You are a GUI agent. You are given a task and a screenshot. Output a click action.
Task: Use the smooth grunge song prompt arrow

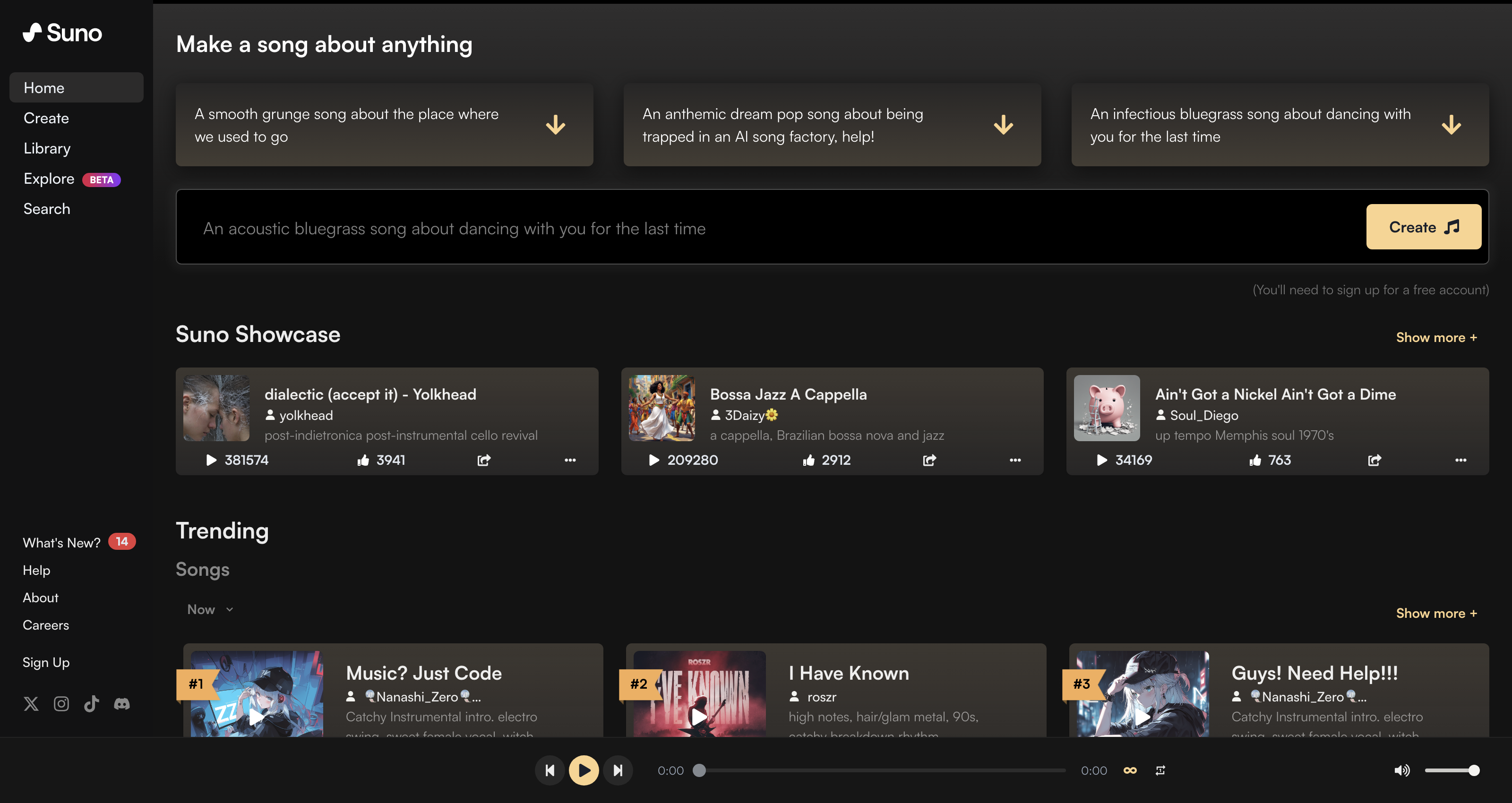point(555,125)
